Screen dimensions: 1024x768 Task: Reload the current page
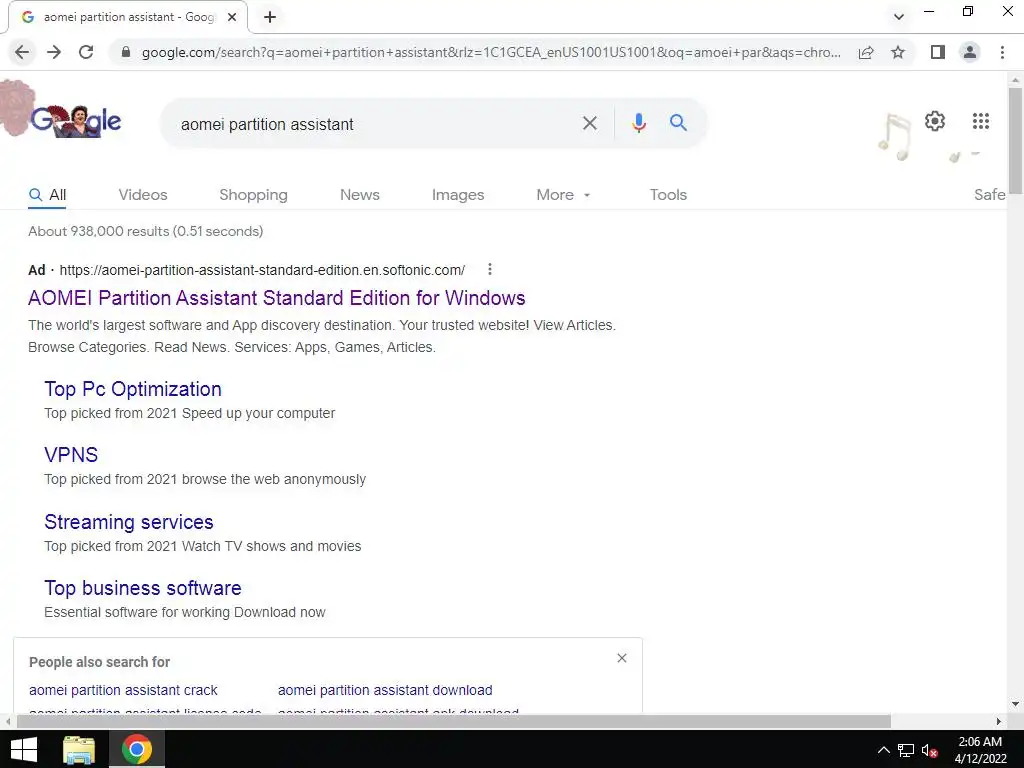pyautogui.click(x=86, y=52)
